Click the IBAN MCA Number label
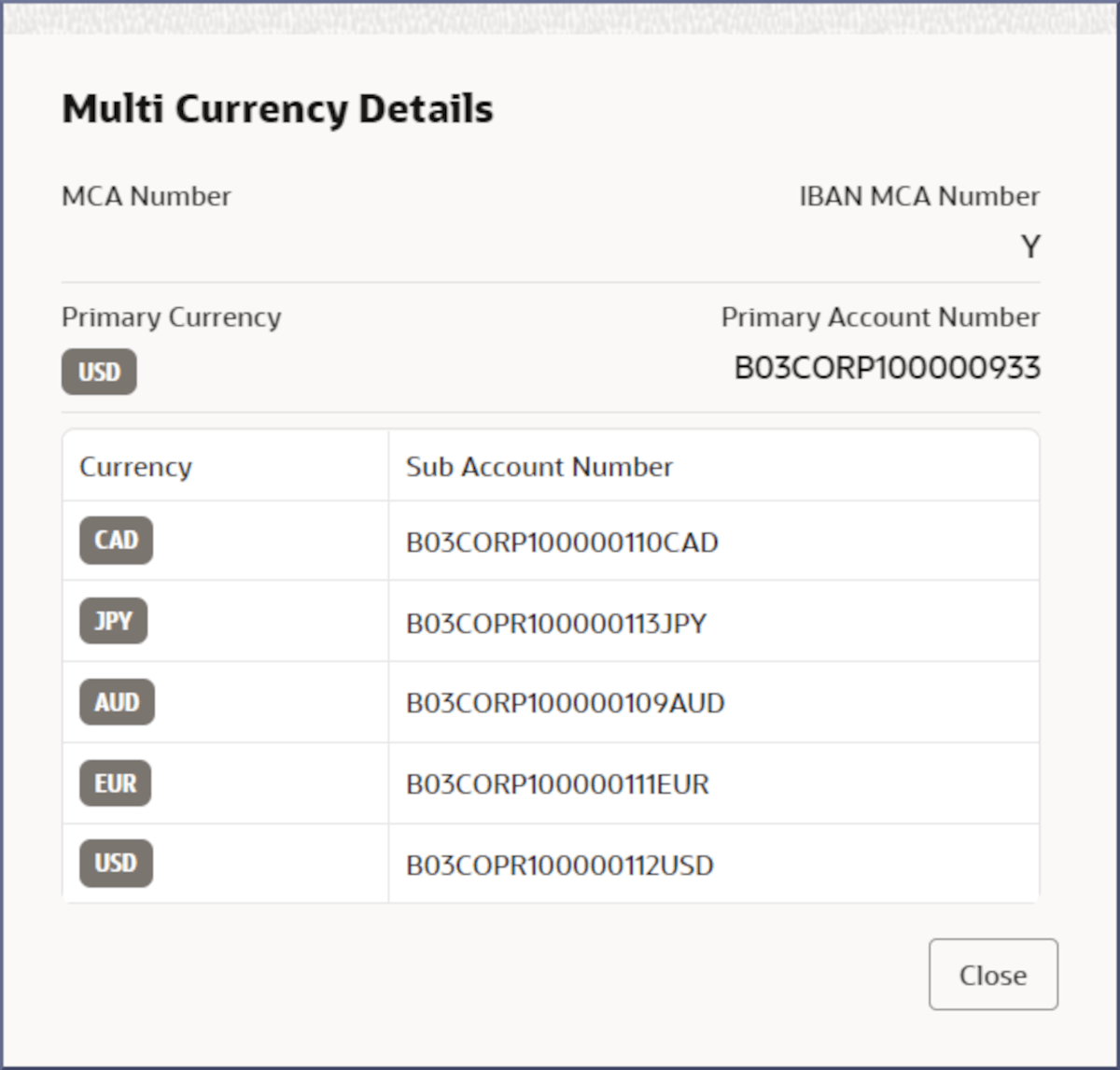This screenshot has height=1070, width=1120. coord(919,196)
